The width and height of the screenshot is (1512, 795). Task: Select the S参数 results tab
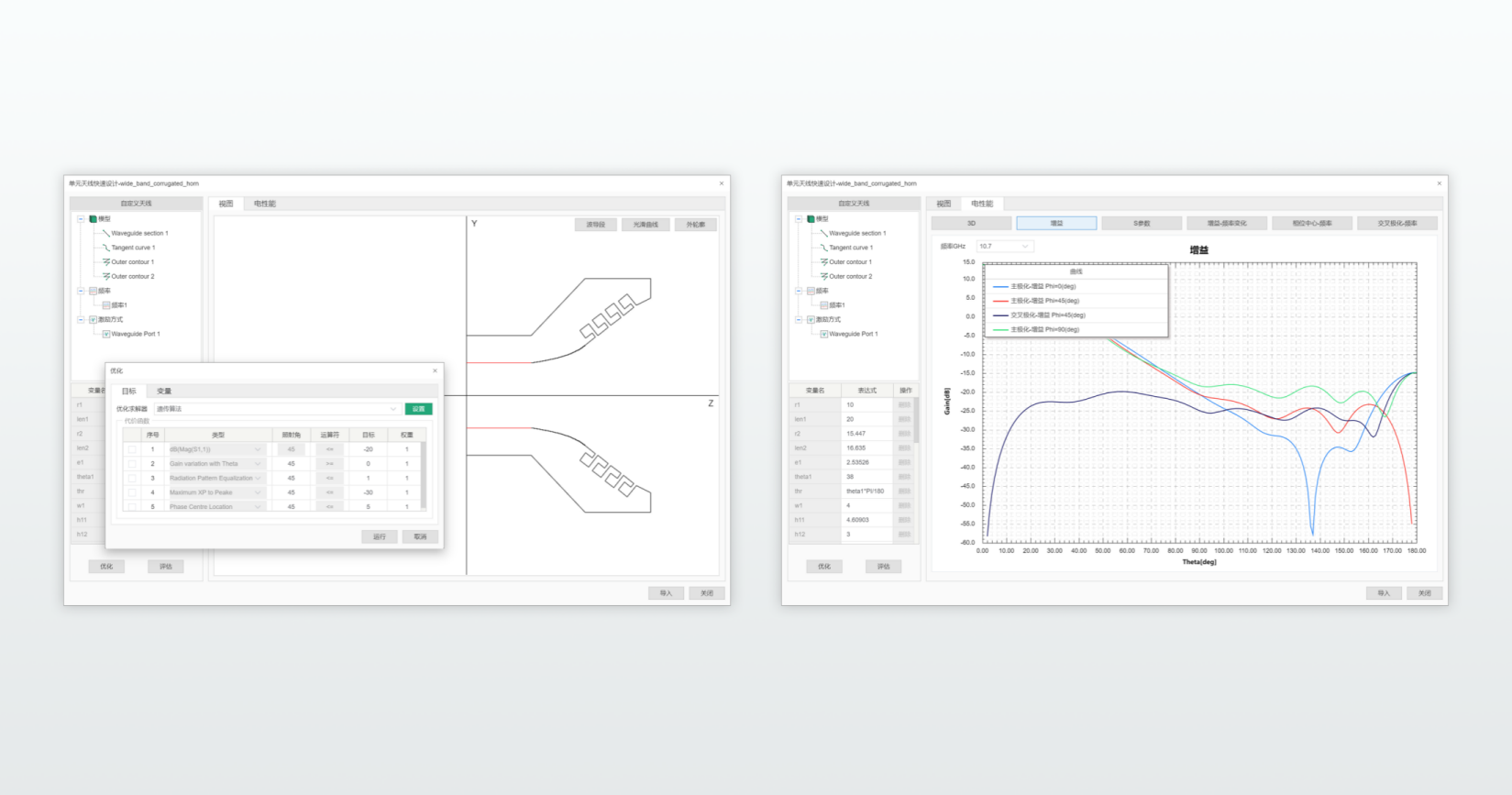[x=1141, y=223]
